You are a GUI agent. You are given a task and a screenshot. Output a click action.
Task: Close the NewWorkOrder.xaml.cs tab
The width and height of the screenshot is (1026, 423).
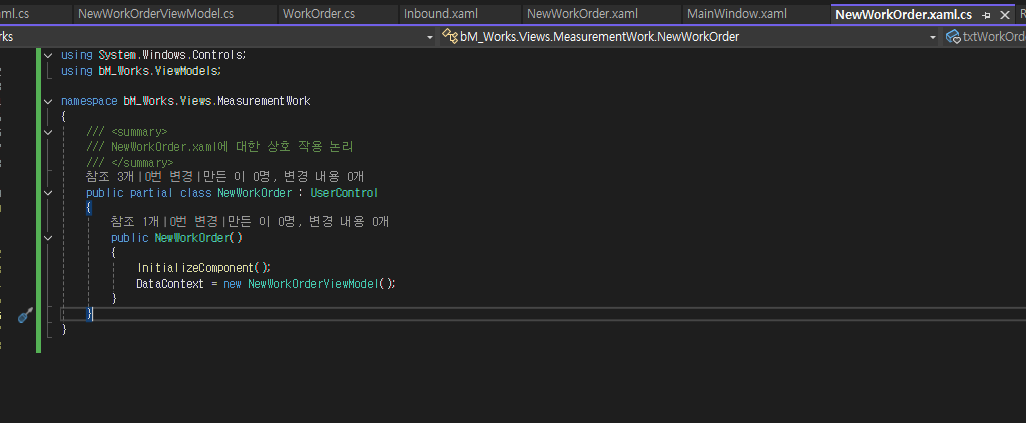(x=1003, y=15)
